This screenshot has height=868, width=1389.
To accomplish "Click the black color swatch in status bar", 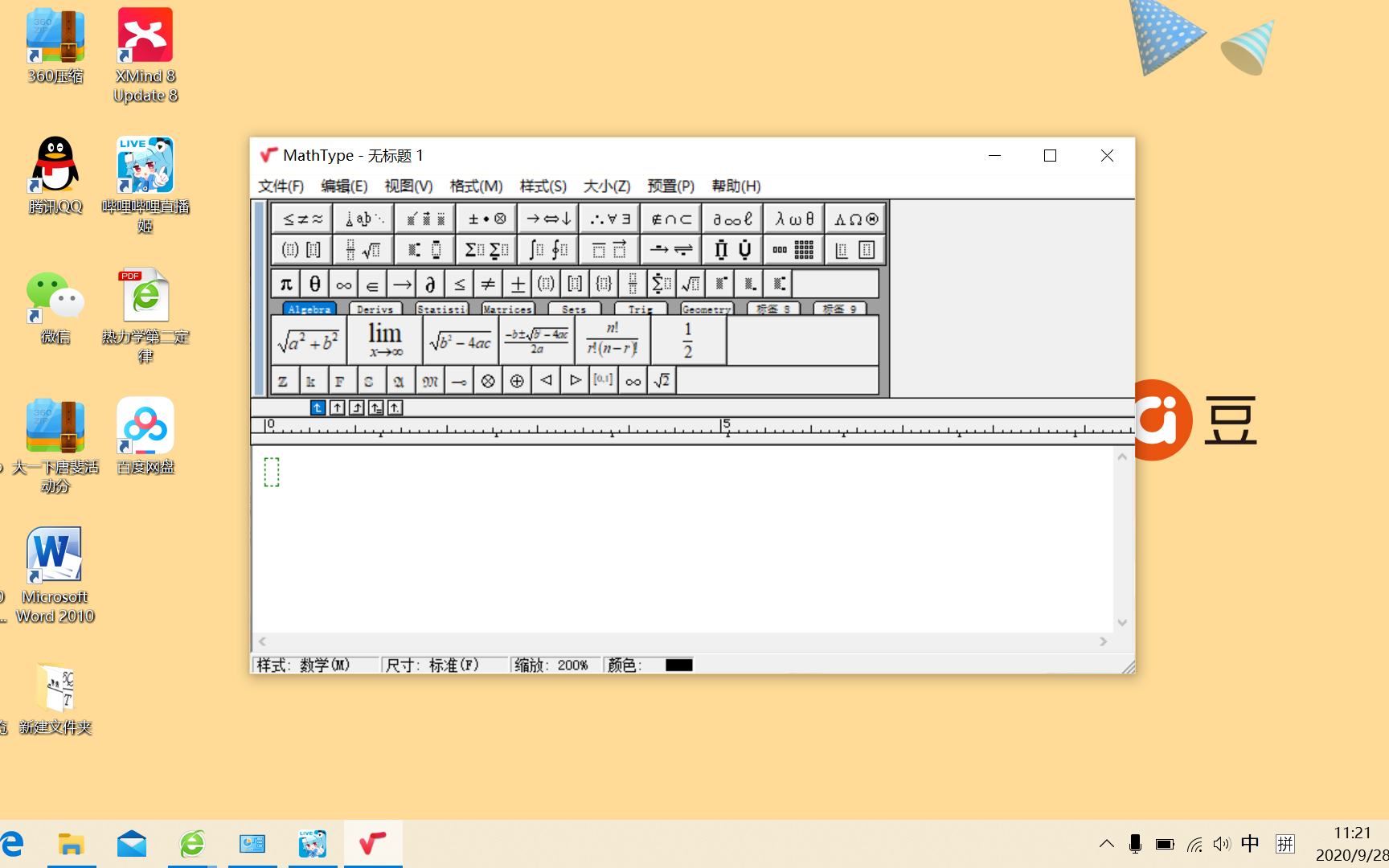I will tap(678, 665).
